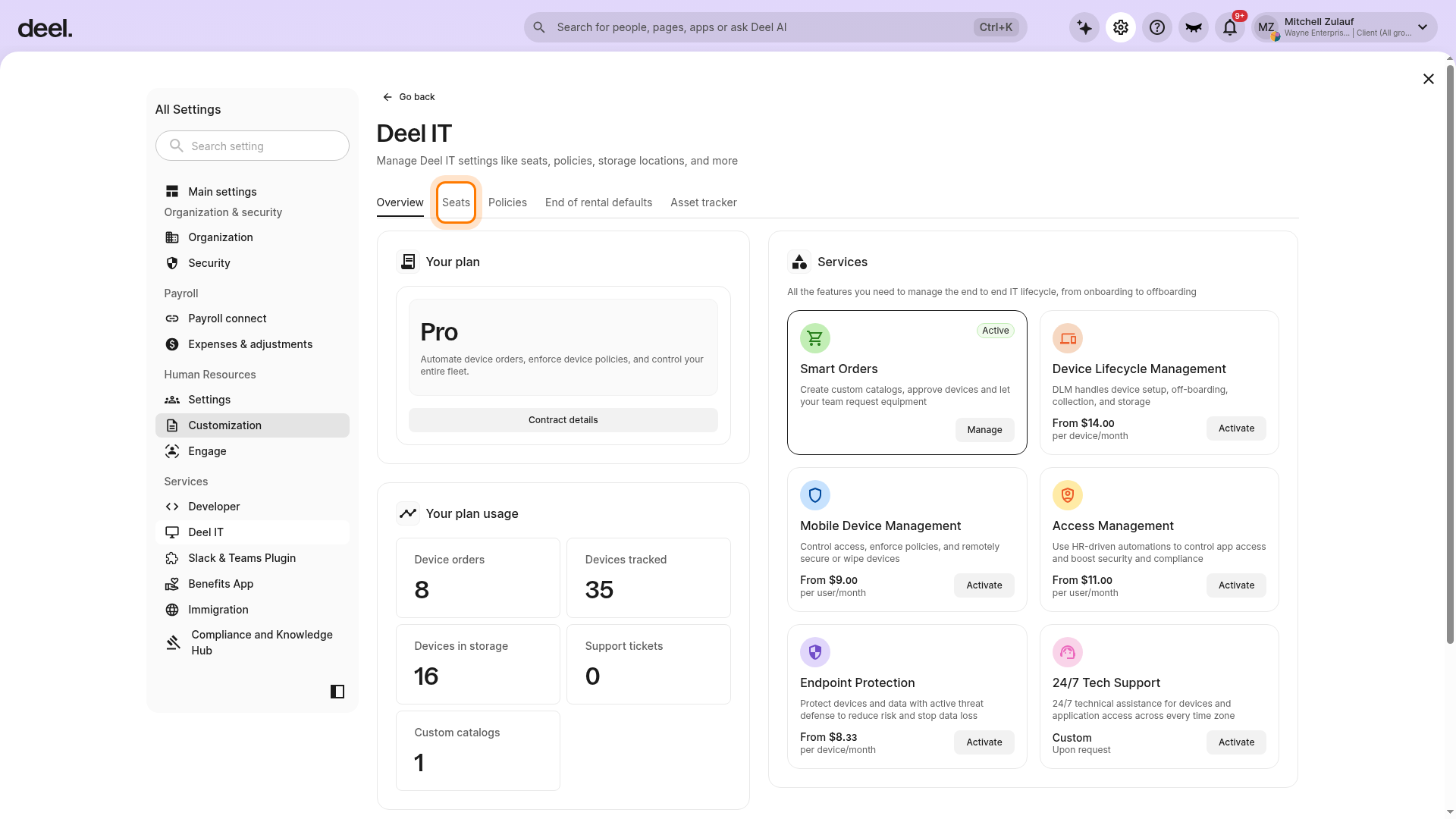Click the Deel logo
This screenshot has width=1456, height=819.
coord(45,28)
